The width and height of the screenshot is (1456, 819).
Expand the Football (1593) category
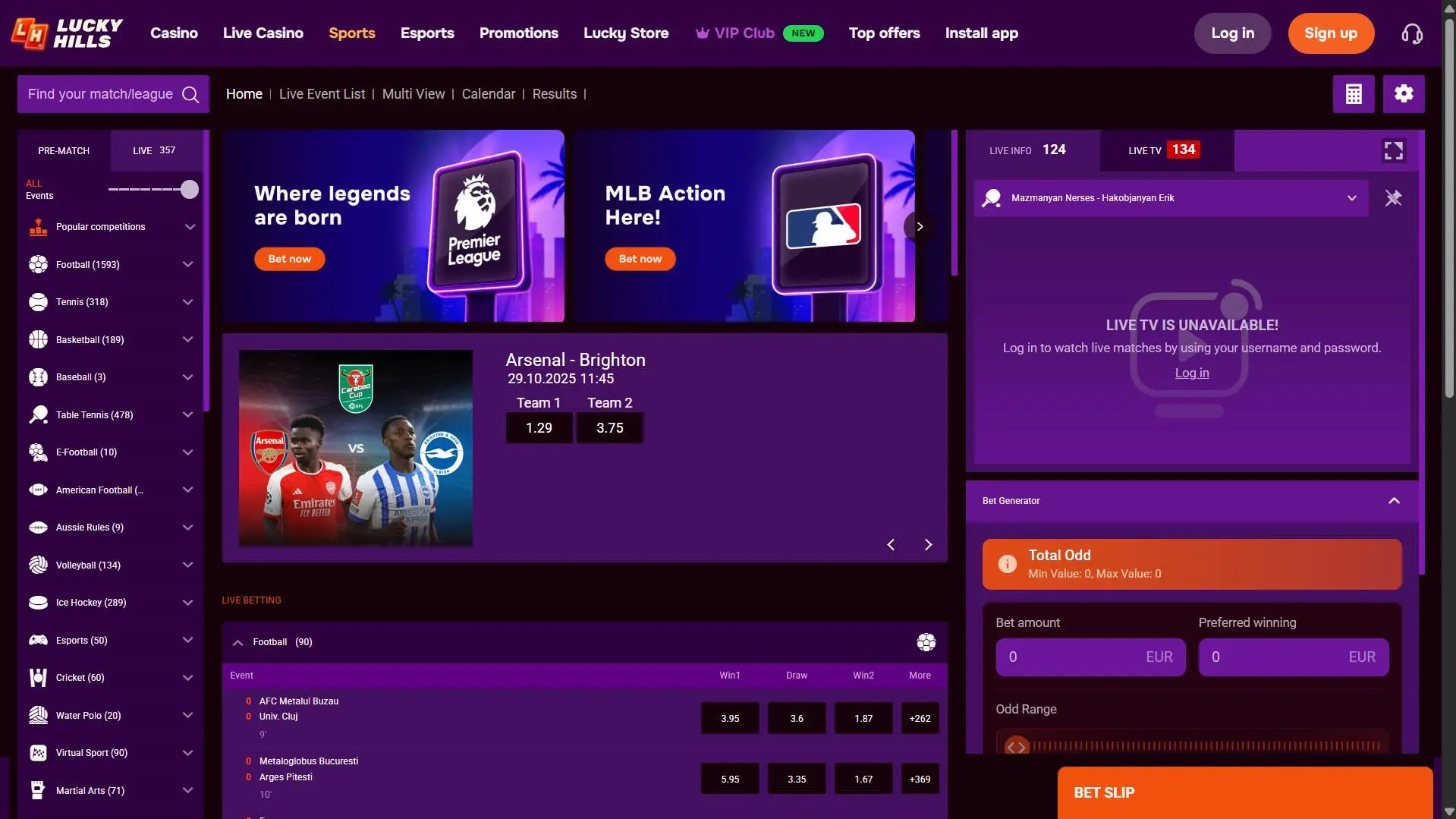[188, 265]
